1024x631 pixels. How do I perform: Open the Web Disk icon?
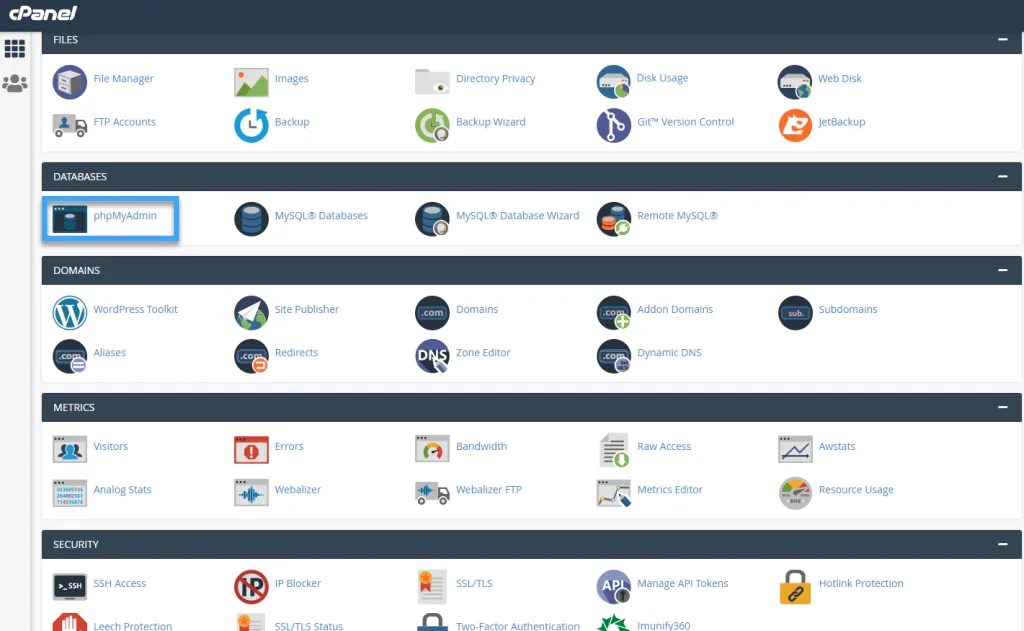pyautogui.click(x=795, y=82)
